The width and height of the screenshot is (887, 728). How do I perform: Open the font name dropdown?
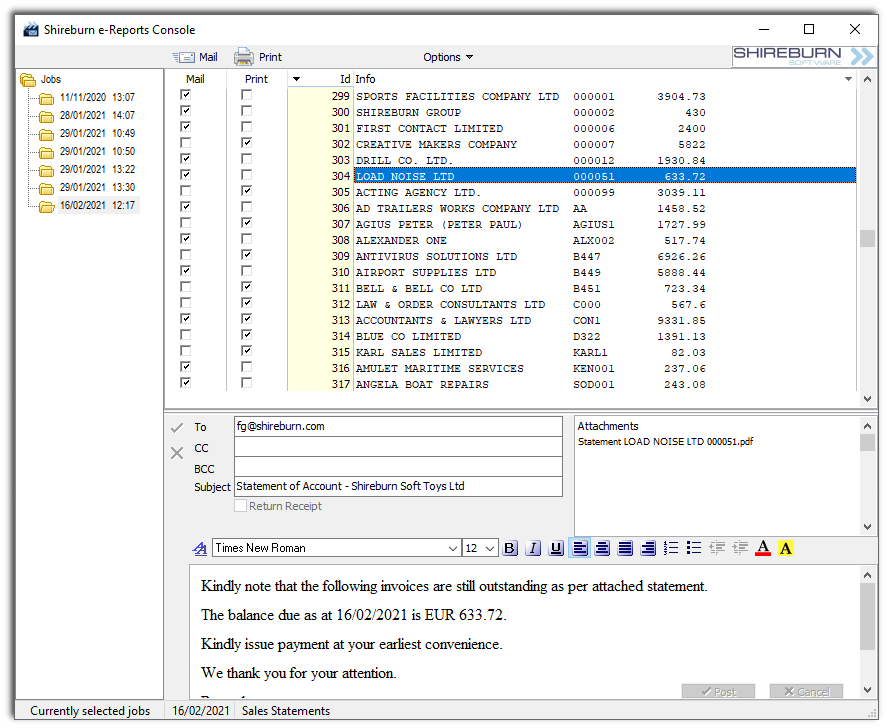click(453, 548)
